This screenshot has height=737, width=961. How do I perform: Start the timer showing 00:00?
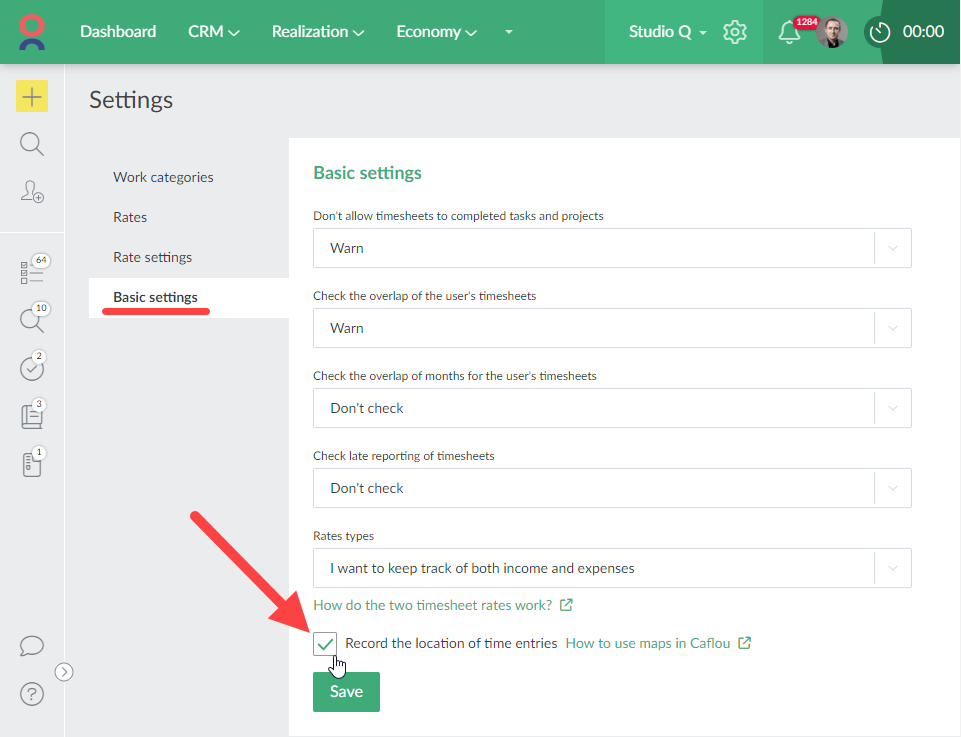point(880,32)
